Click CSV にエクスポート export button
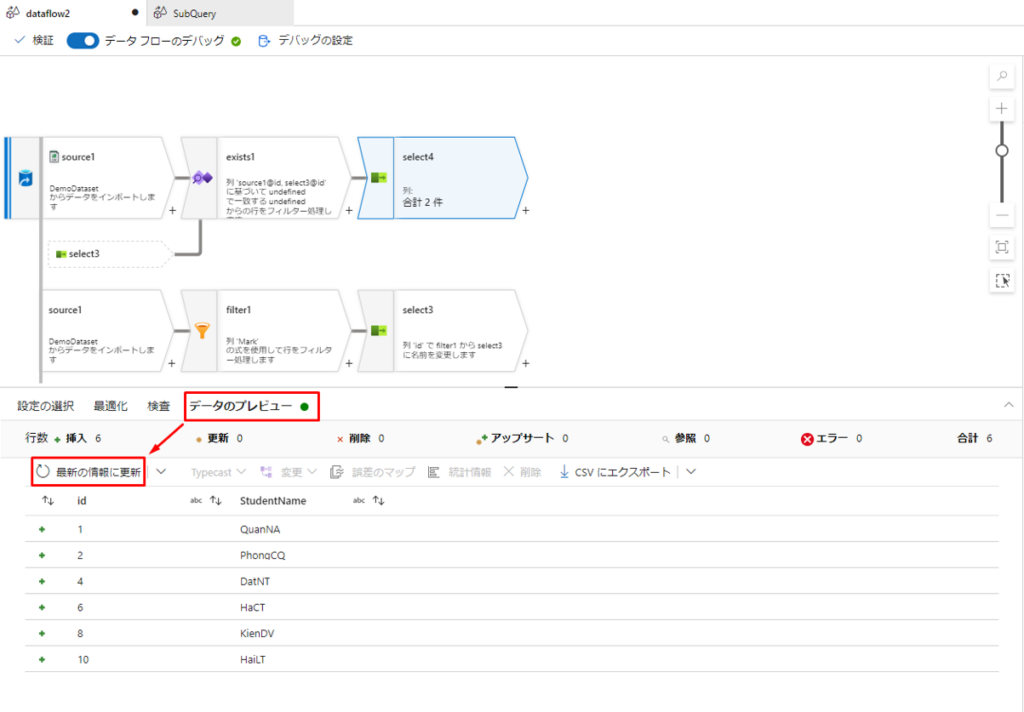The image size is (1024, 712). coord(615,472)
